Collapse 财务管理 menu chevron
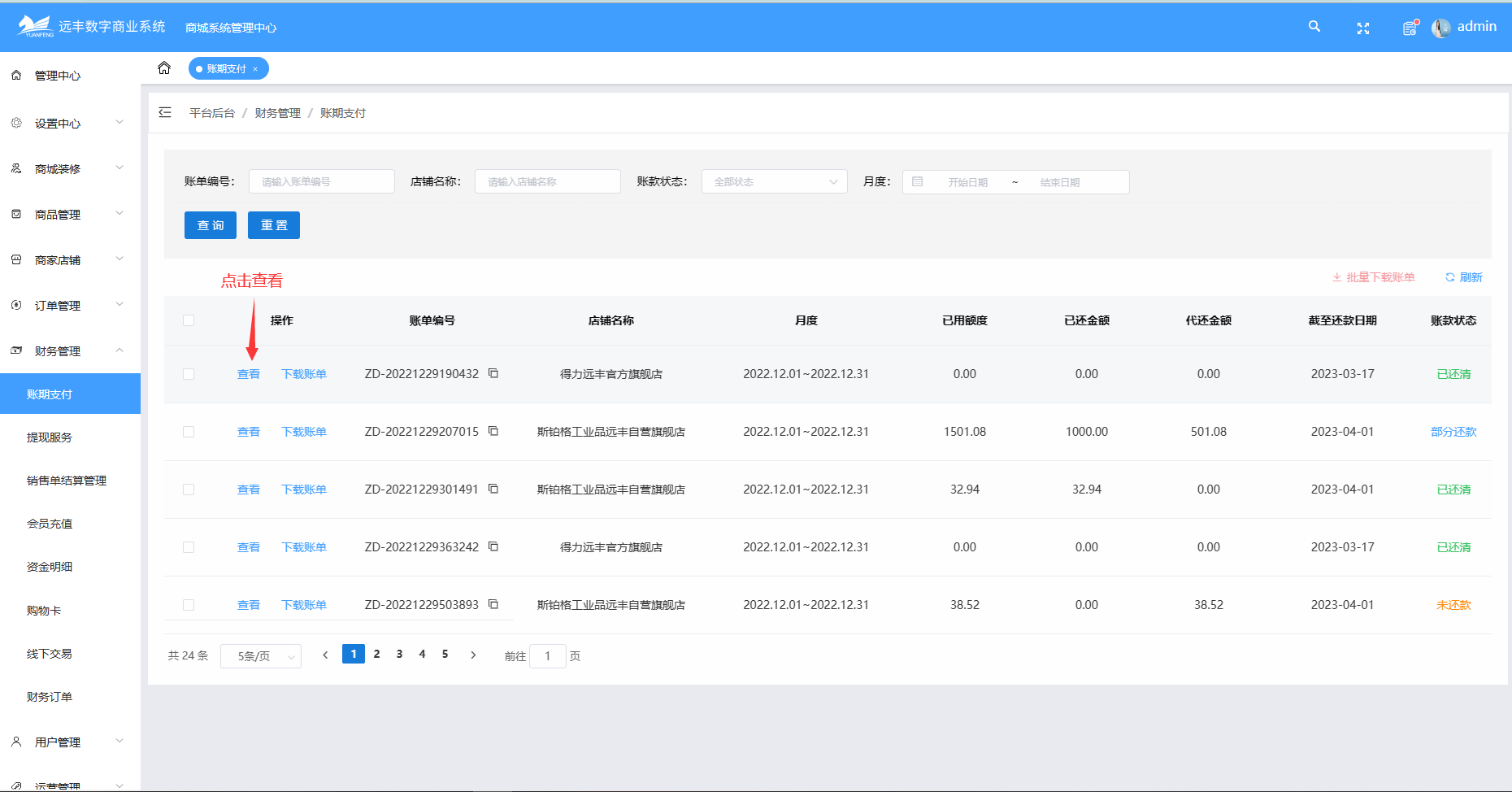This screenshot has height=792, width=1512. click(x=119, y=350)
